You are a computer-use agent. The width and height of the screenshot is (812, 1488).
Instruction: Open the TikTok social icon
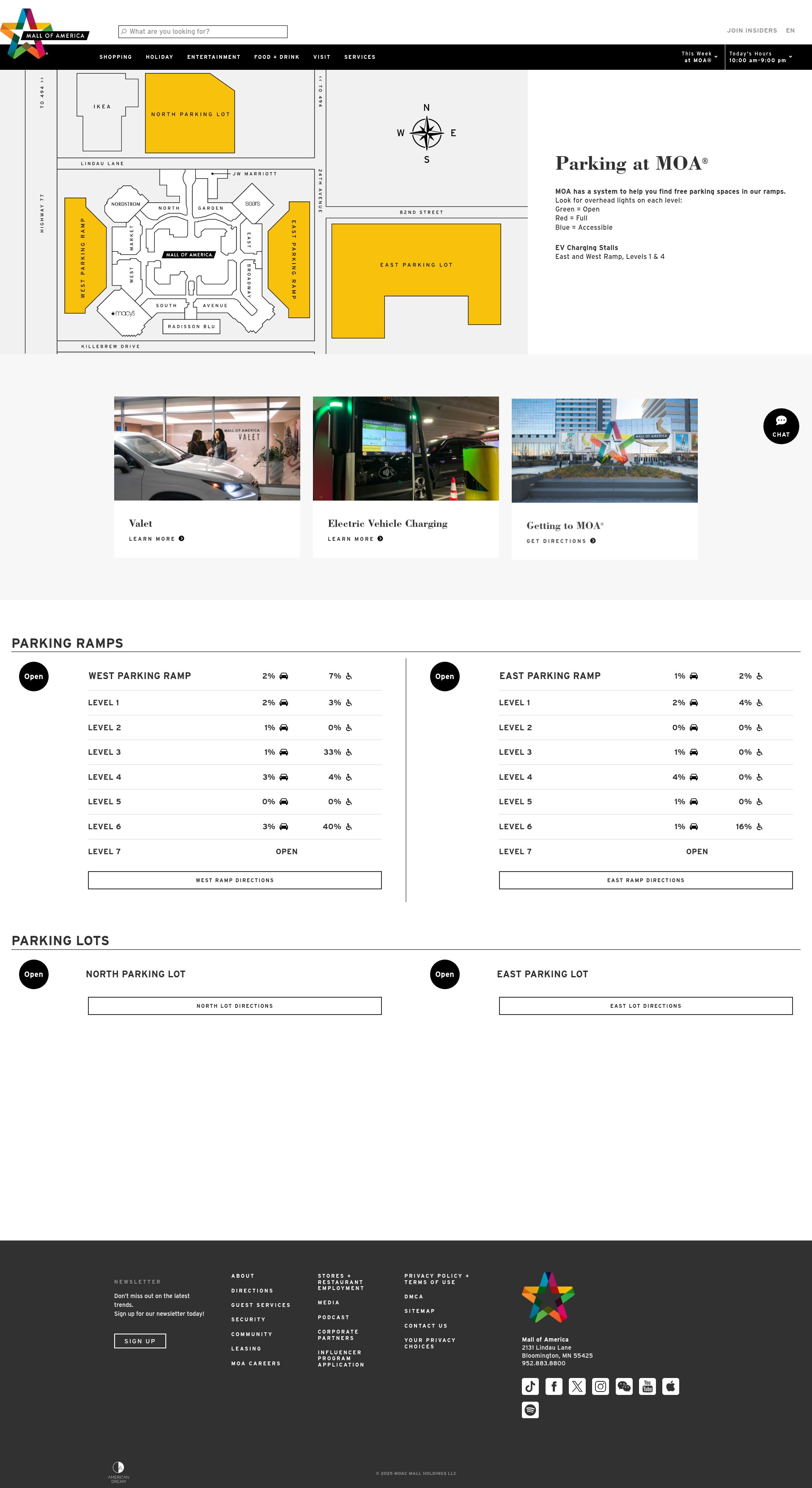coord(530,1386)
